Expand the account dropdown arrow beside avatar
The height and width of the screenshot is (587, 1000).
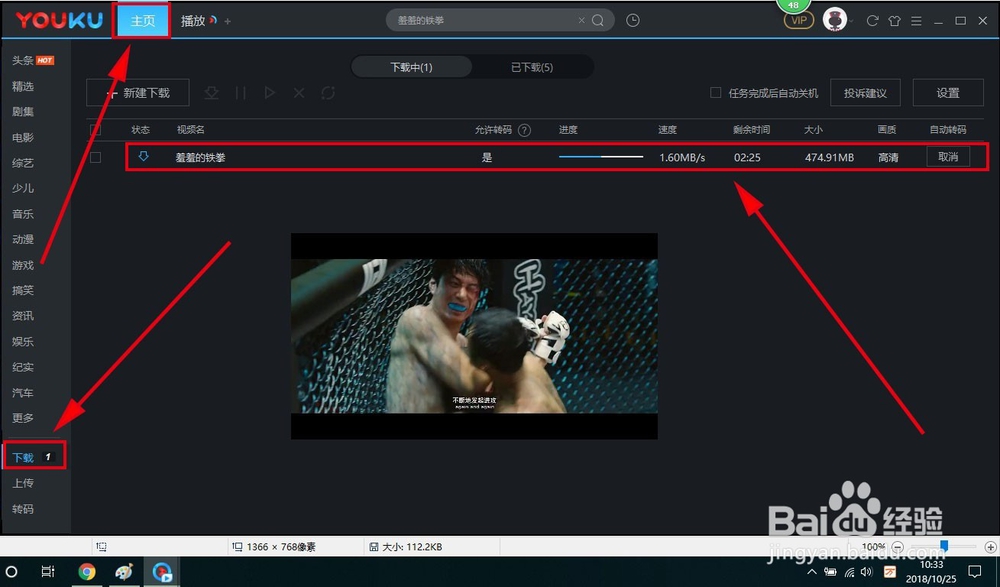(851, 21)
